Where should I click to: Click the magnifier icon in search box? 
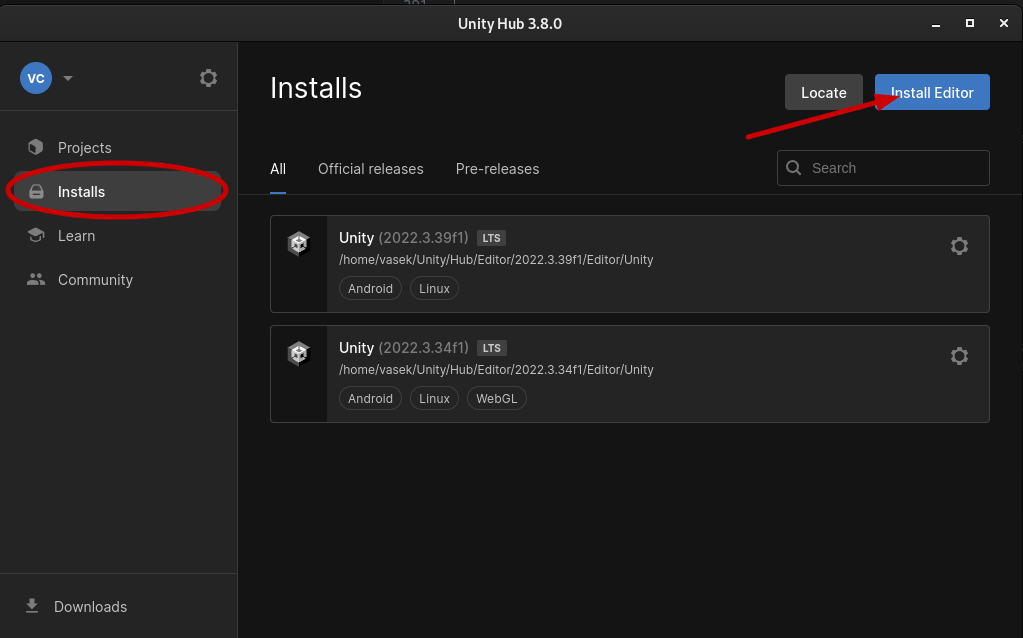coord(794,168)
